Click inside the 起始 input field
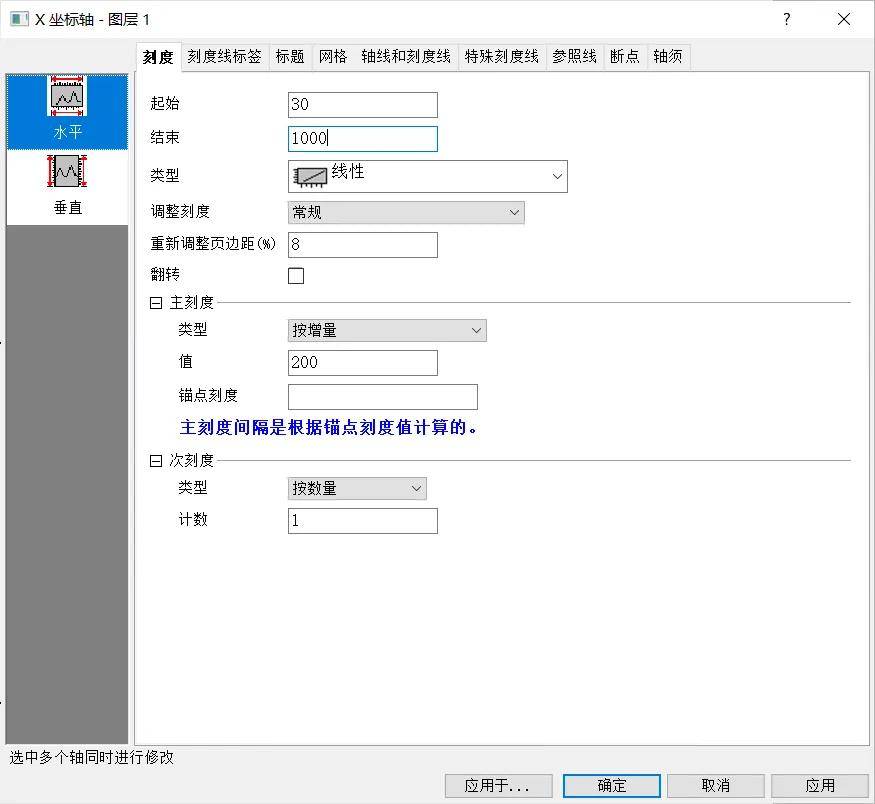Image resolution: width=875 pixels, height=804 pixels. click(362, 104)
